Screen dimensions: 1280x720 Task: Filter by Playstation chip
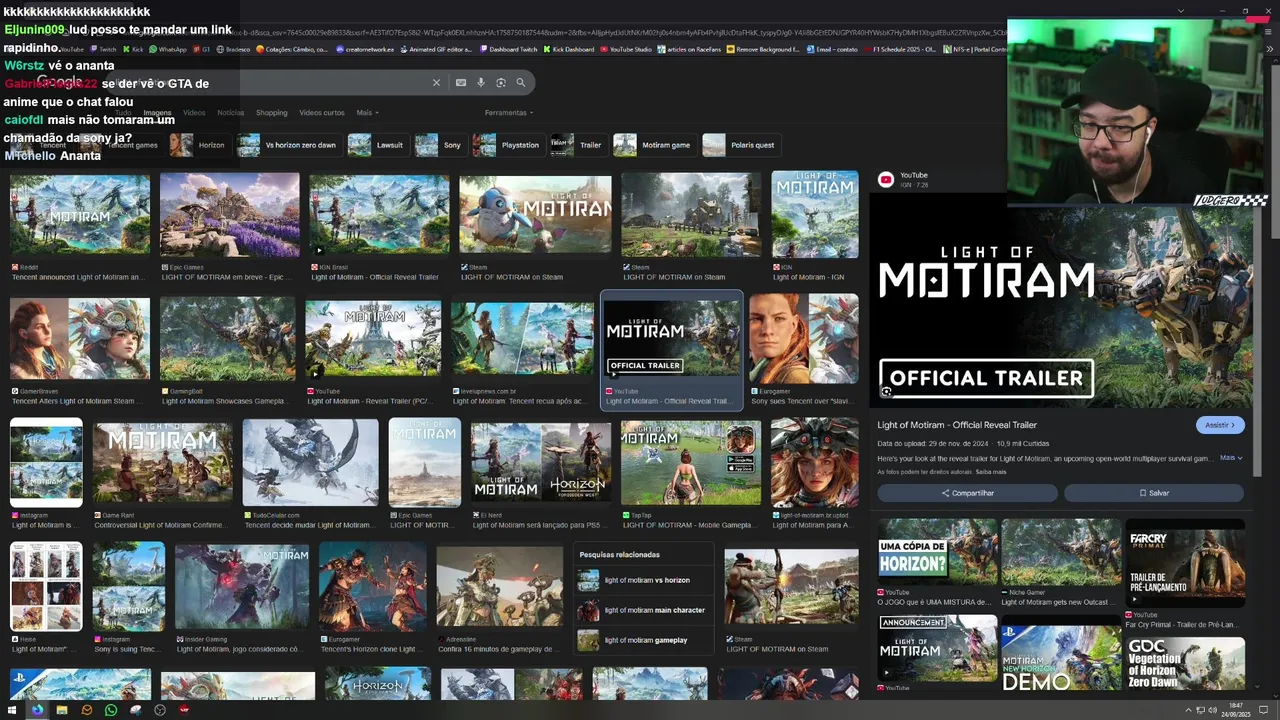[x=507, y=145]
